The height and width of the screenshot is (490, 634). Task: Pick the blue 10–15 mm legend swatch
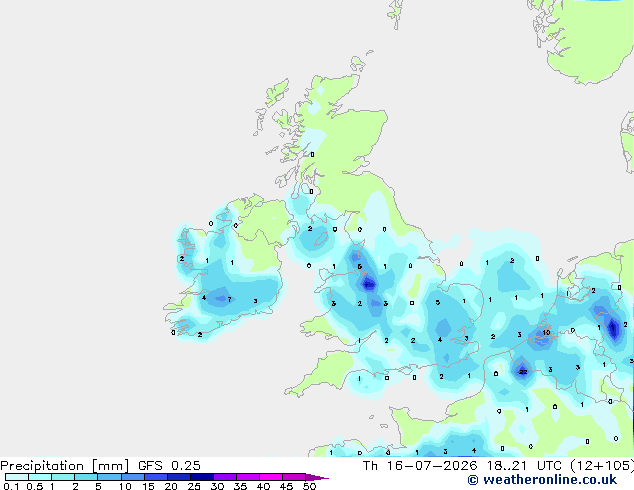(x=133, y=477)
